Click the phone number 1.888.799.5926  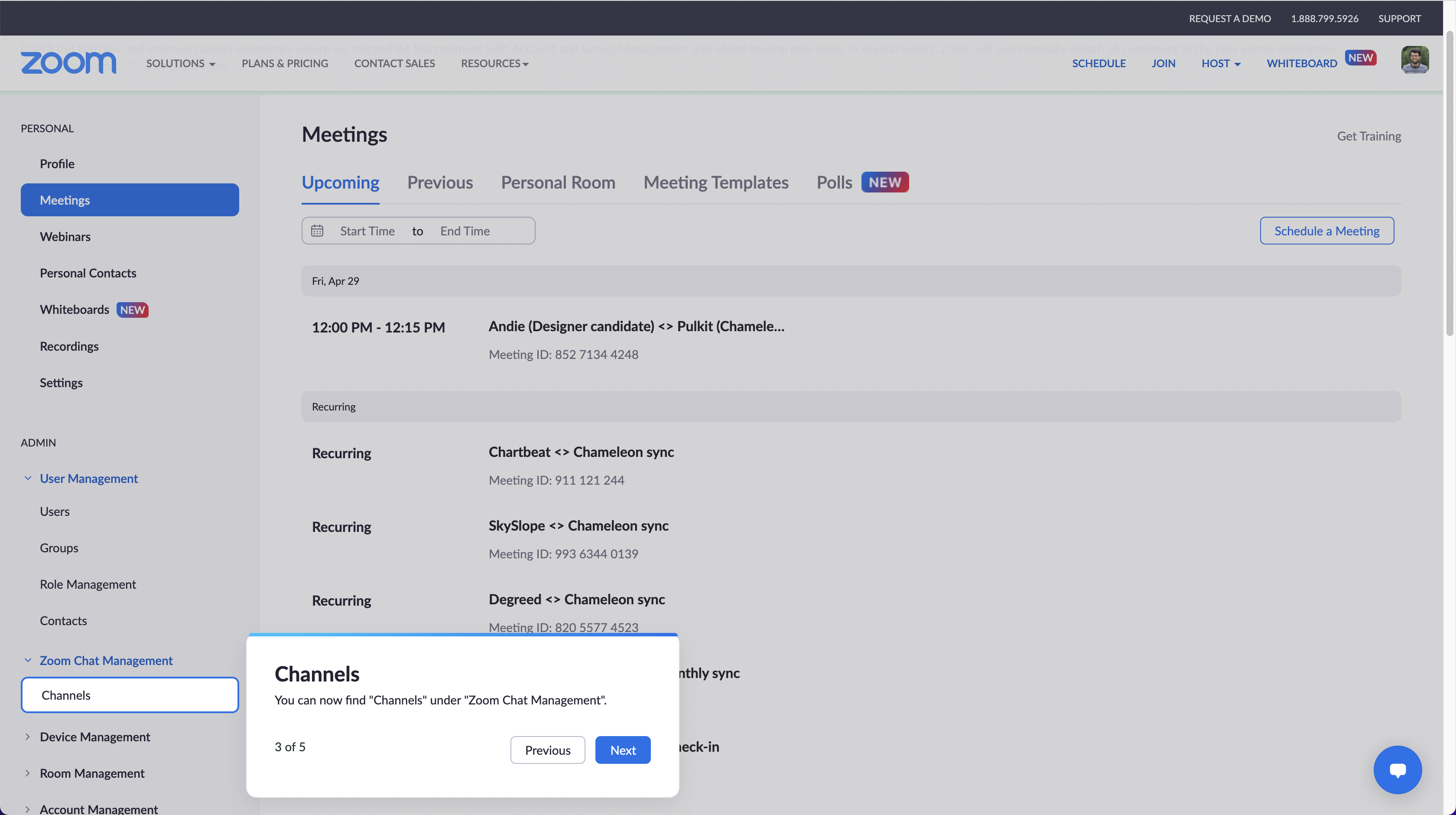click(x=1324, y=18)
